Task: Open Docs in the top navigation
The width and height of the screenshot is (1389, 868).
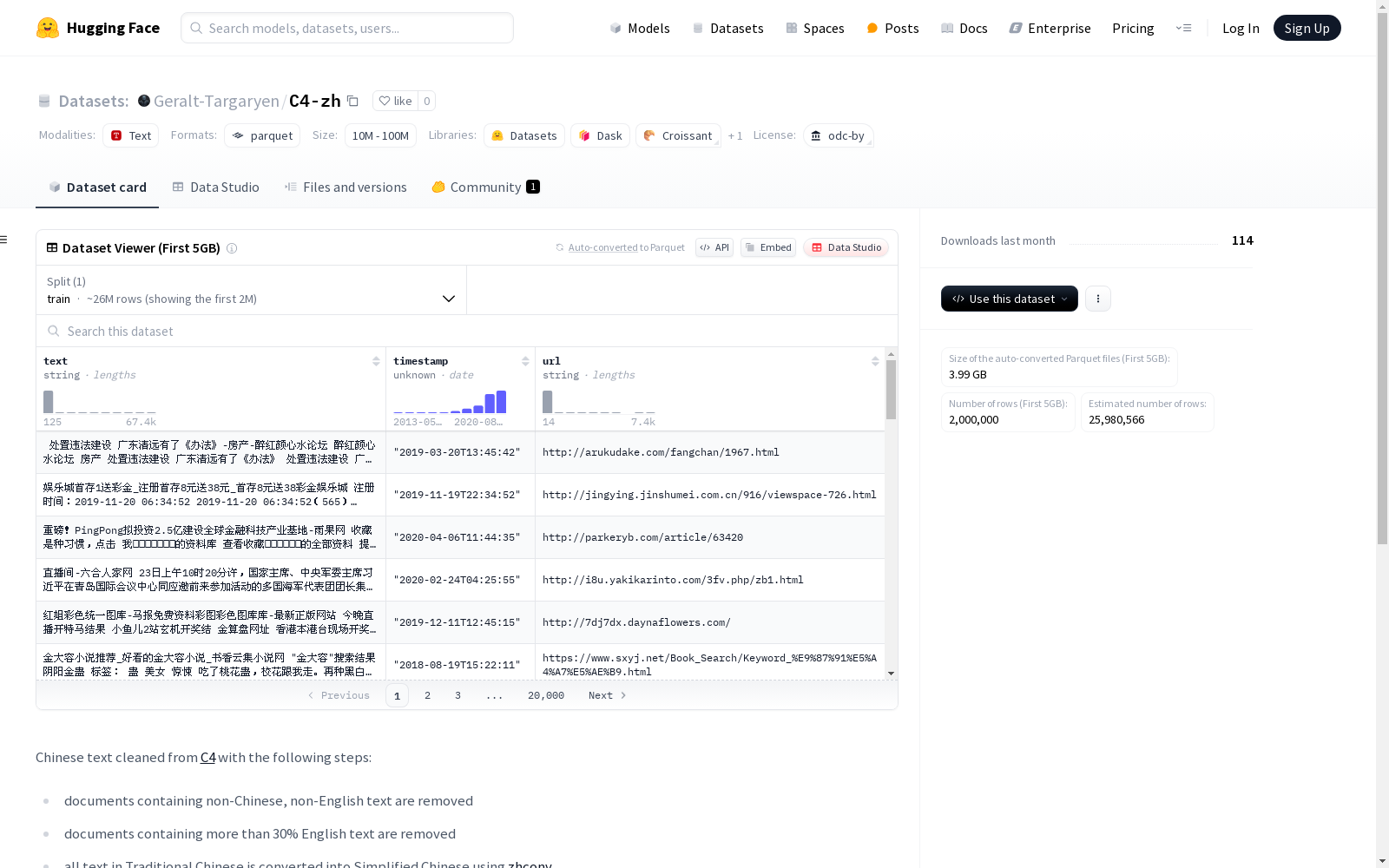Action: click(x=964, y=28)
